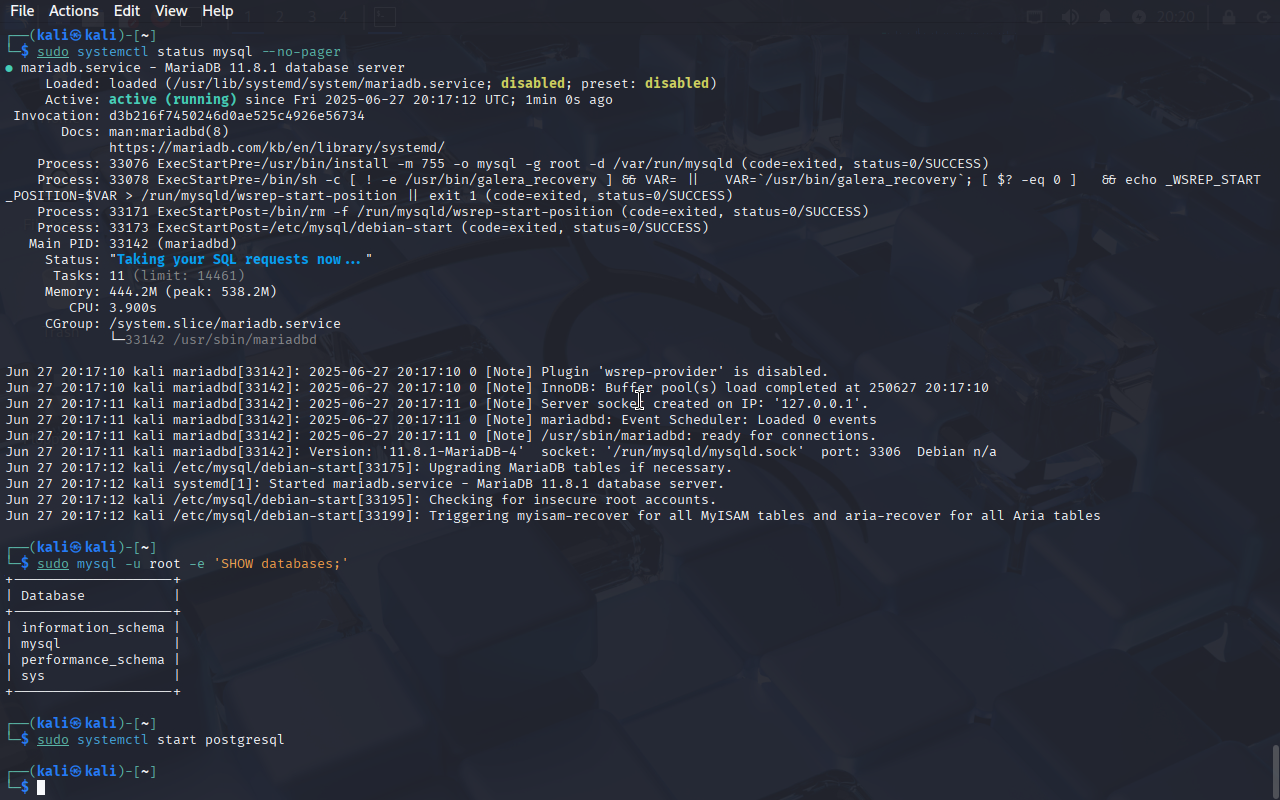The height and width of the screenshot is (800, 1280).
Task: Click the man:mariadbd(8) docs reference
Action: tap(169, 132)
